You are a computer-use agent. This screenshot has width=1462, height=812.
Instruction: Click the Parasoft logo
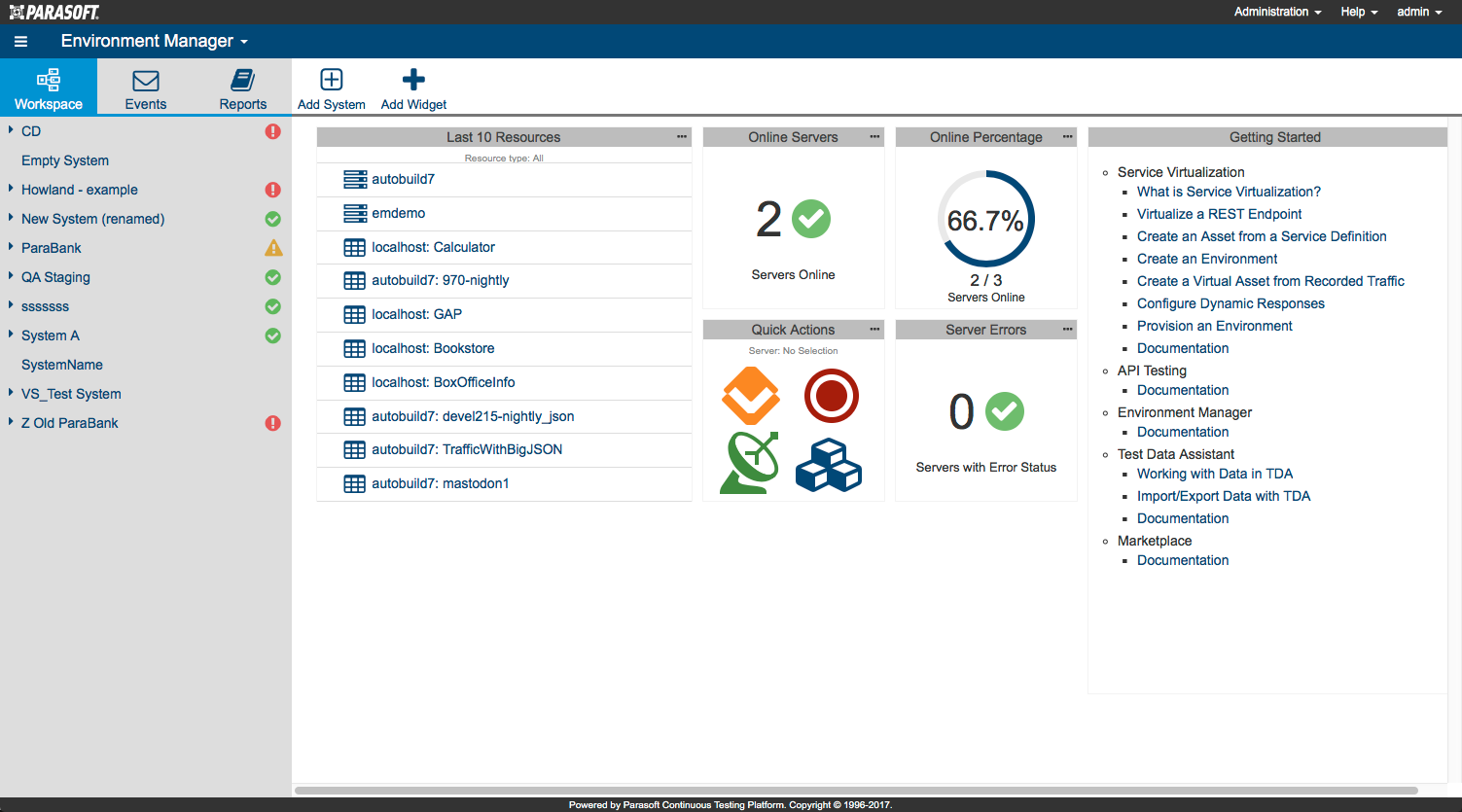(x=54, y=12)
